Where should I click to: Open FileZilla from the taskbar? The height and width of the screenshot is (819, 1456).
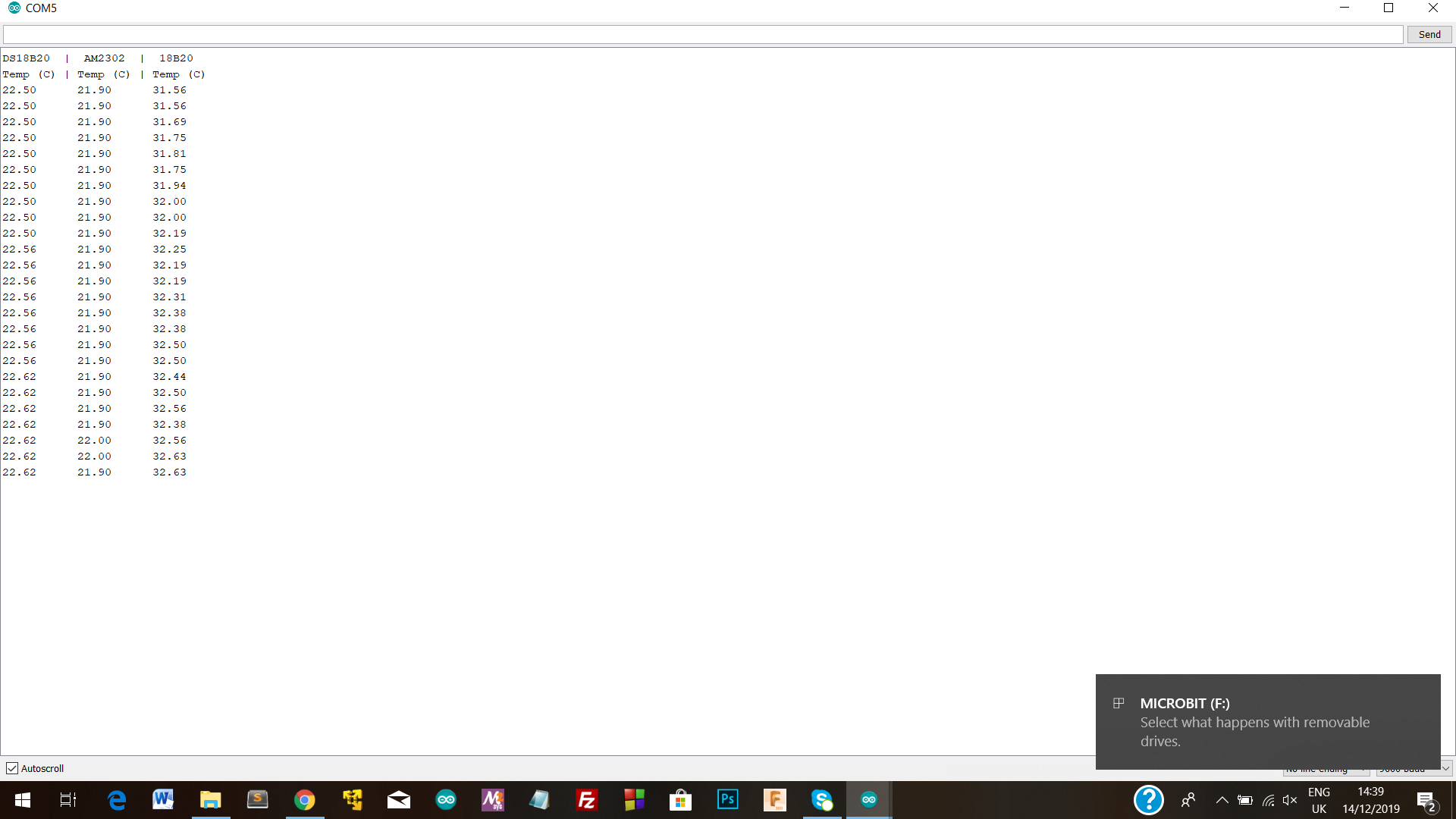coord(587,800)
